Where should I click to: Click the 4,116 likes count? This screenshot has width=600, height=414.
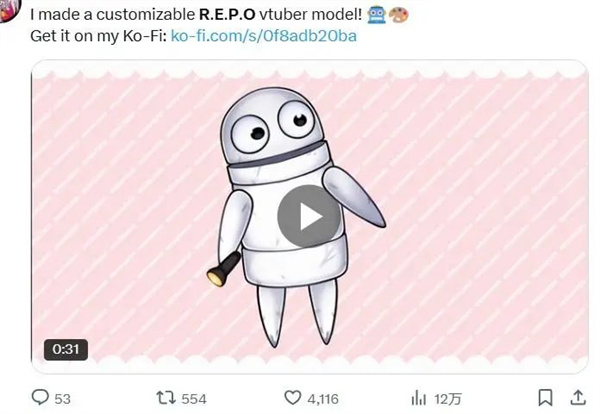pos(323,399)
